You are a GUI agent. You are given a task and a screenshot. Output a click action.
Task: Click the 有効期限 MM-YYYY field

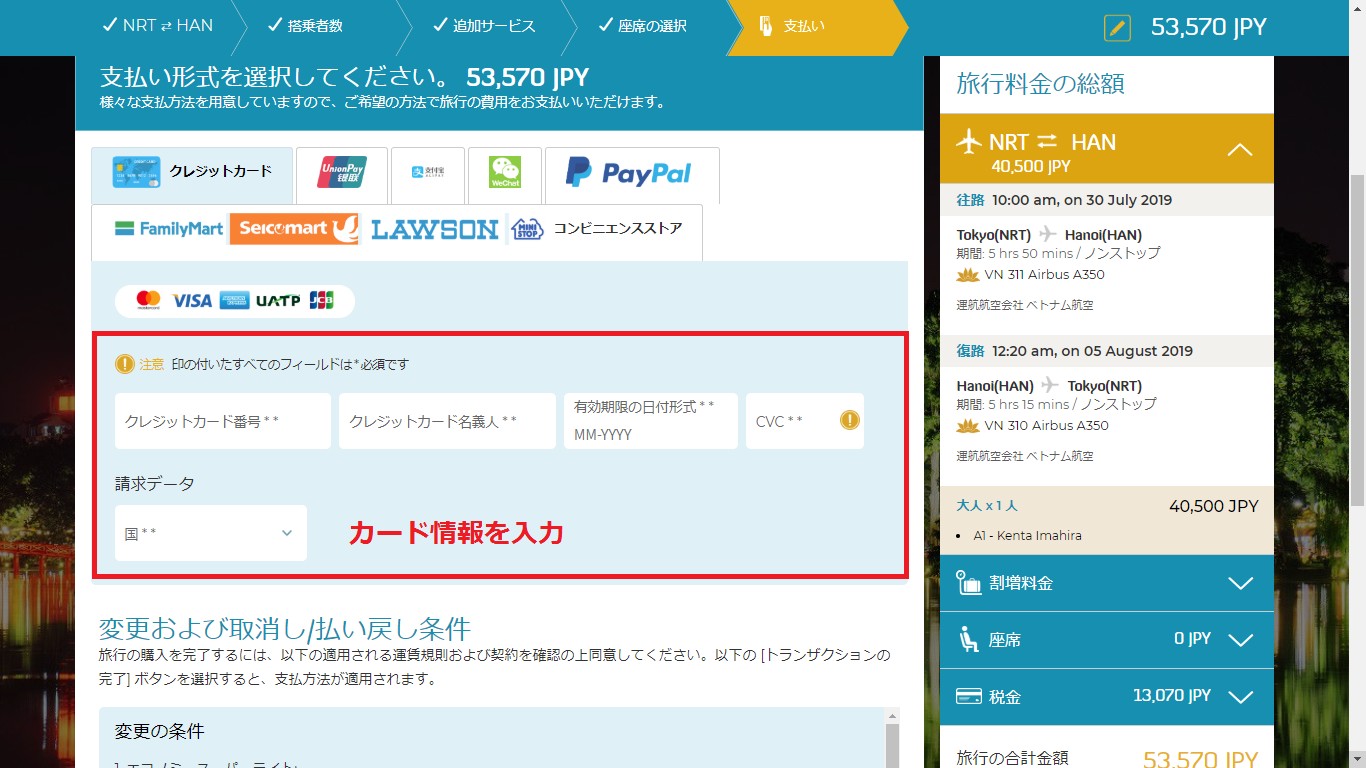click(650, 422)
